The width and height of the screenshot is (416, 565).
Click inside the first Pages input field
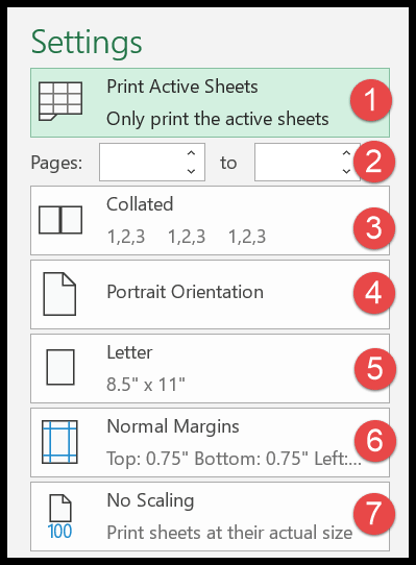point(142,162)
